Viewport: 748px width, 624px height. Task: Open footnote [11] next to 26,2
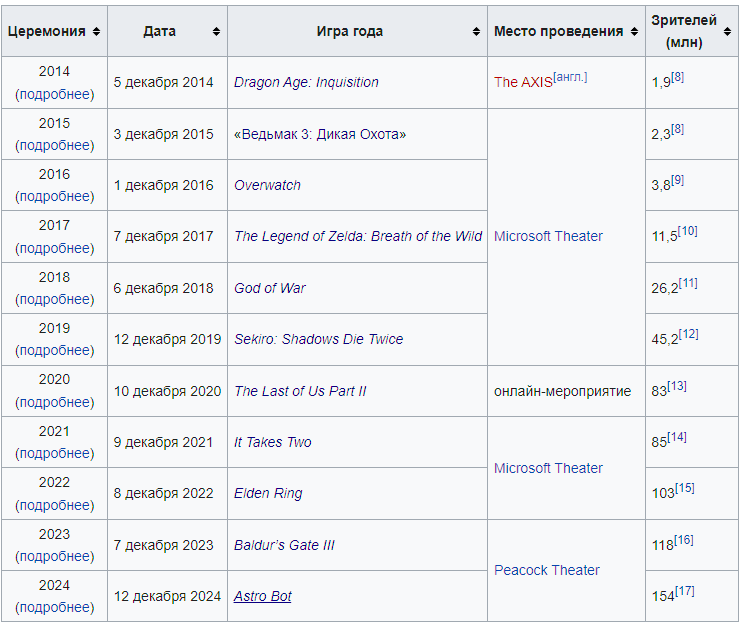[x=688, y=283]
